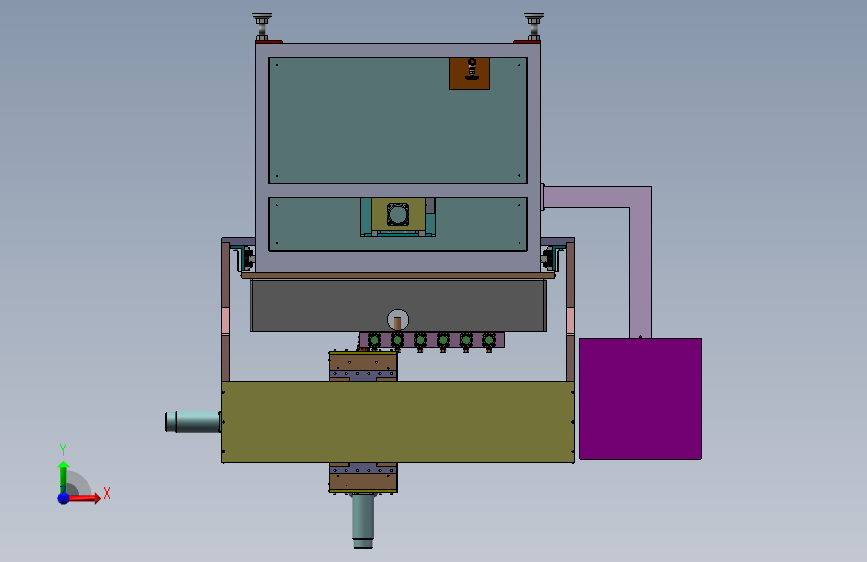Select the brown bearing block above the olive panel
This screenshot has height=562, width=867.
pyautogui.click(x=363, y=366)
